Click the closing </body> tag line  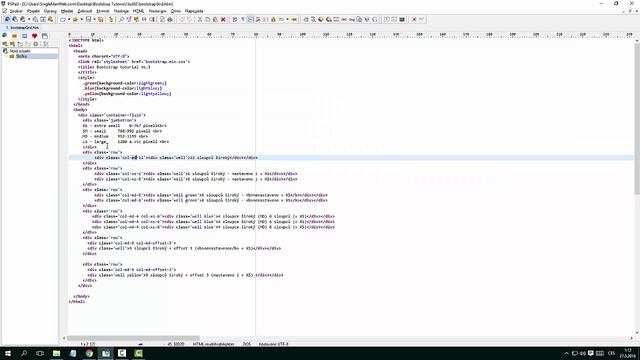pos(81,296)
